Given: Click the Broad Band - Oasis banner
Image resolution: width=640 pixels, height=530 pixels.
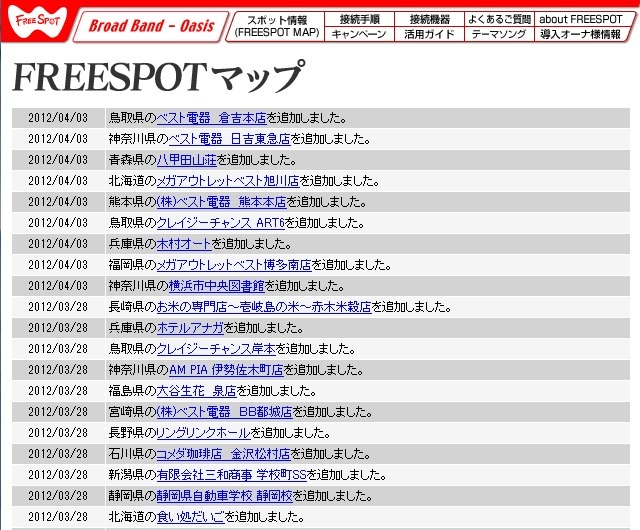Looking at the screenshot, I should click(x=151, y=26).
